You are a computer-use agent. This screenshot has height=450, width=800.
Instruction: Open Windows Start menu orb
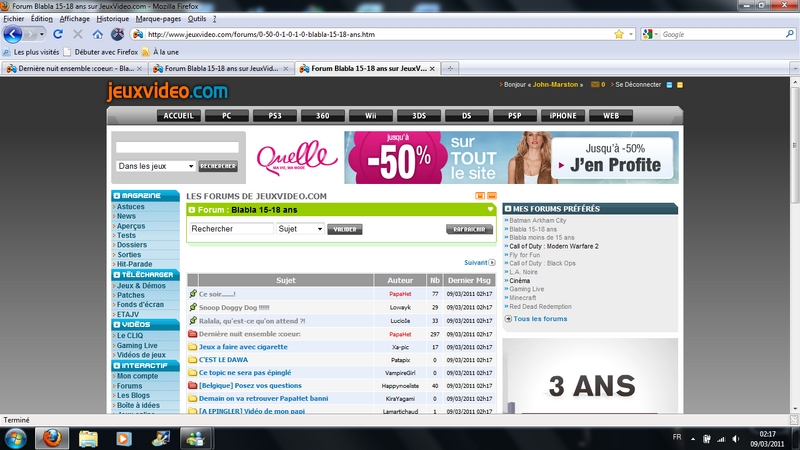(x=15, y=438)
